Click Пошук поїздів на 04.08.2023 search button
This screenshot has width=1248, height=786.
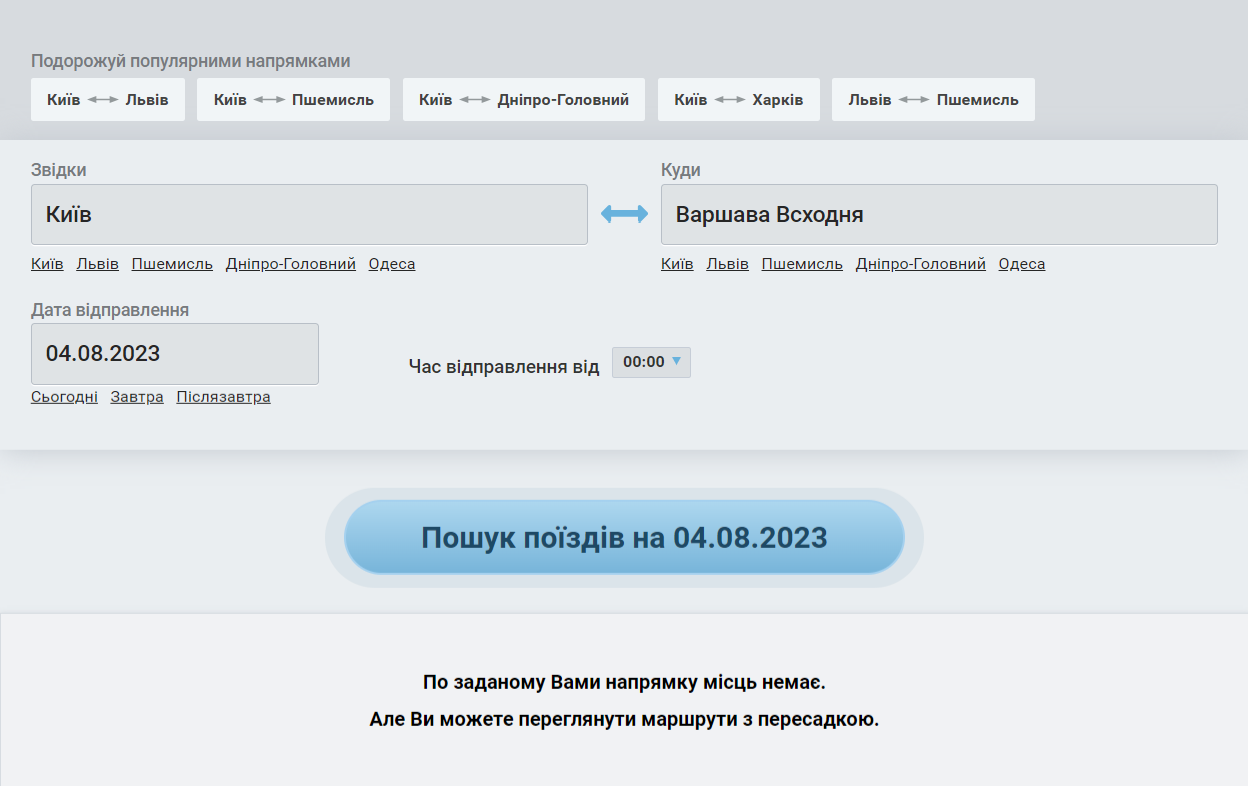pyautogui.click(x=623, y=537)
